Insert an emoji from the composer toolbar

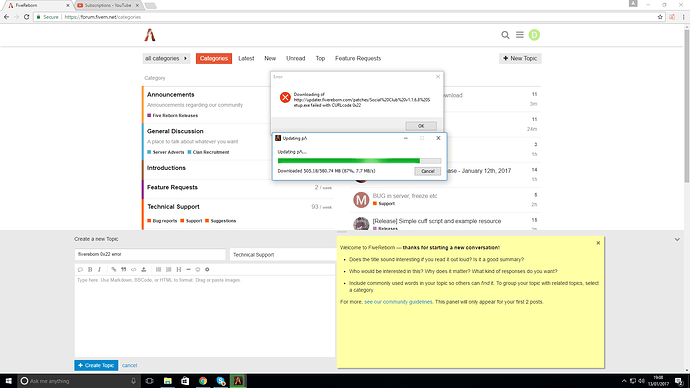point(198,269)
